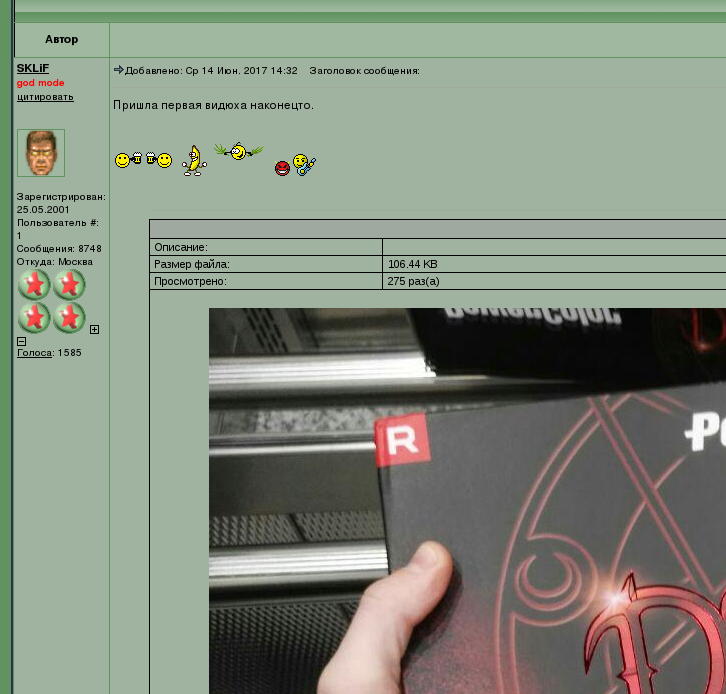Click the minus vote button above Голоса

(21, 342)
